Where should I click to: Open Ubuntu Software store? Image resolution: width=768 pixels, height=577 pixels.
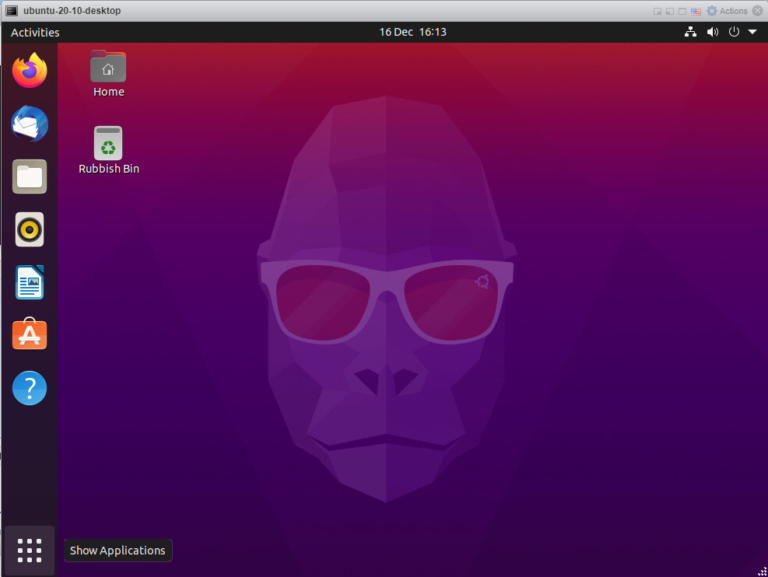coord(29,334)
